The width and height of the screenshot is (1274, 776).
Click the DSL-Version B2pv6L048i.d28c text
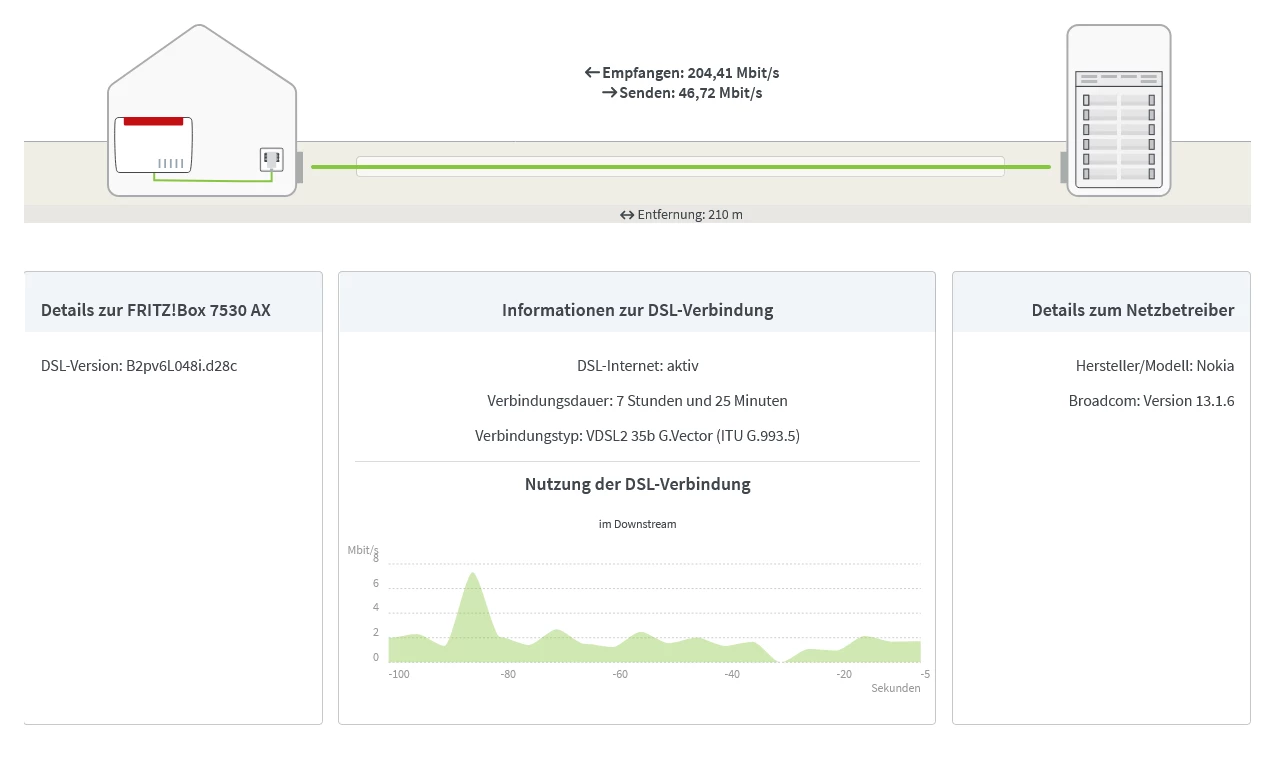pos(139,366)
